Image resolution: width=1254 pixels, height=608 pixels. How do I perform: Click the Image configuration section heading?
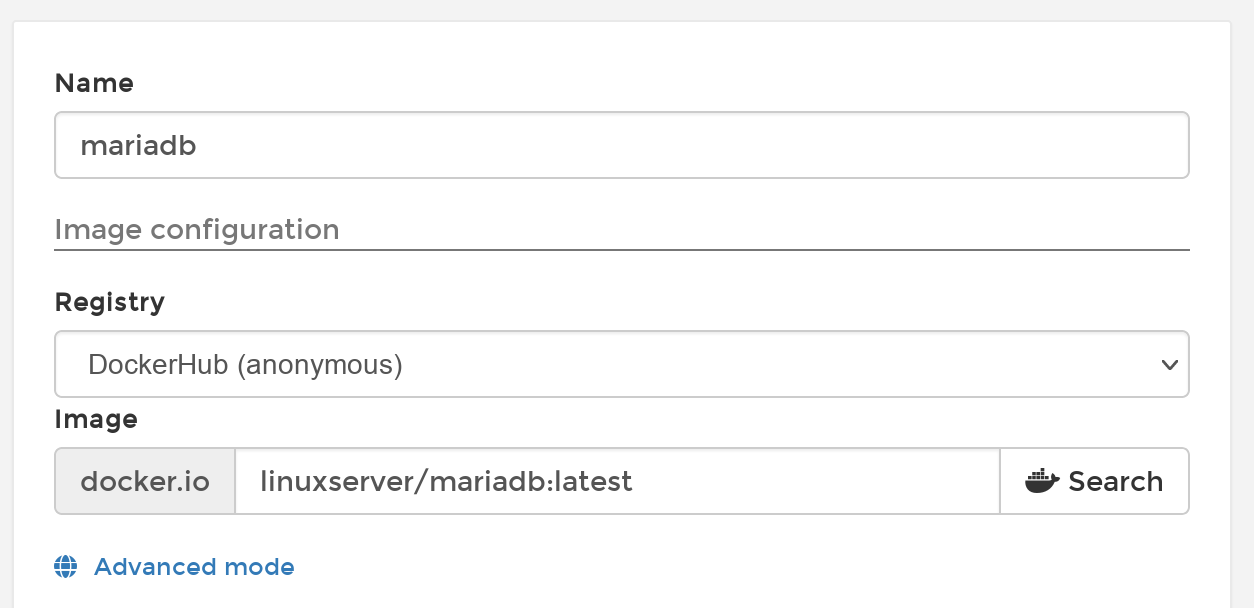point(197,230)
